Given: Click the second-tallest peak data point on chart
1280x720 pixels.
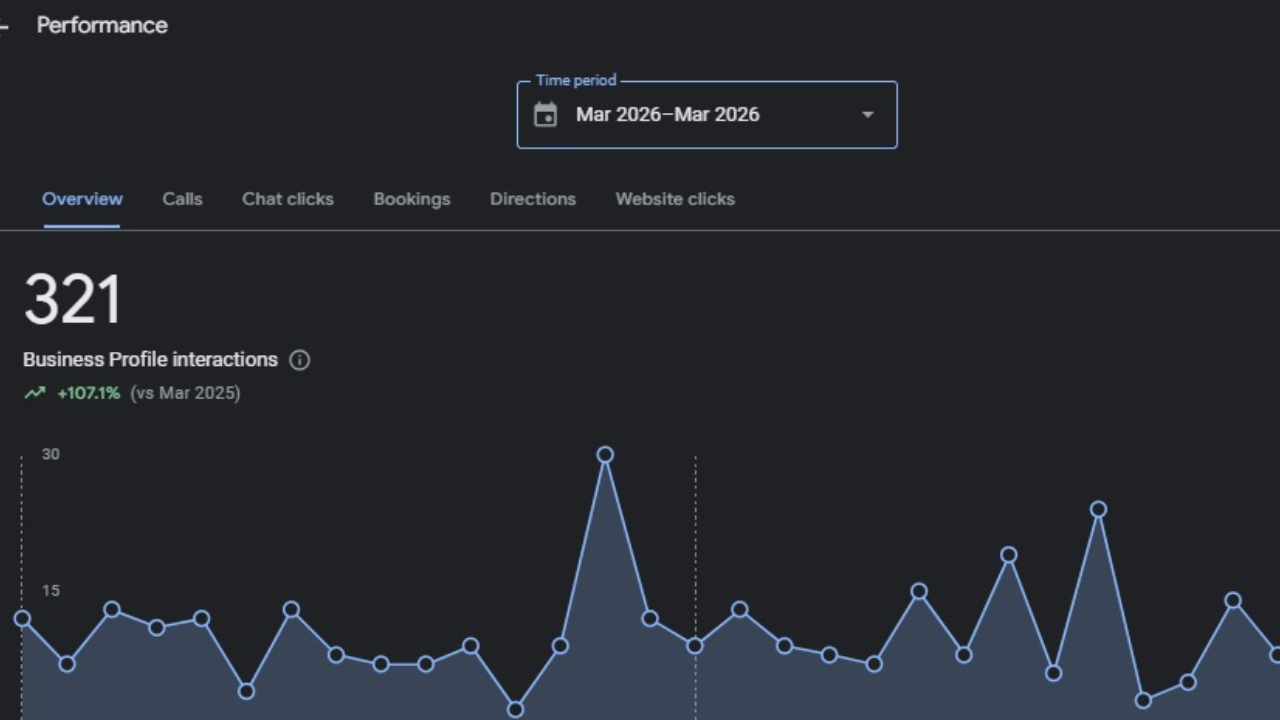Looking at the screenshot, I should click(1098, 510).
